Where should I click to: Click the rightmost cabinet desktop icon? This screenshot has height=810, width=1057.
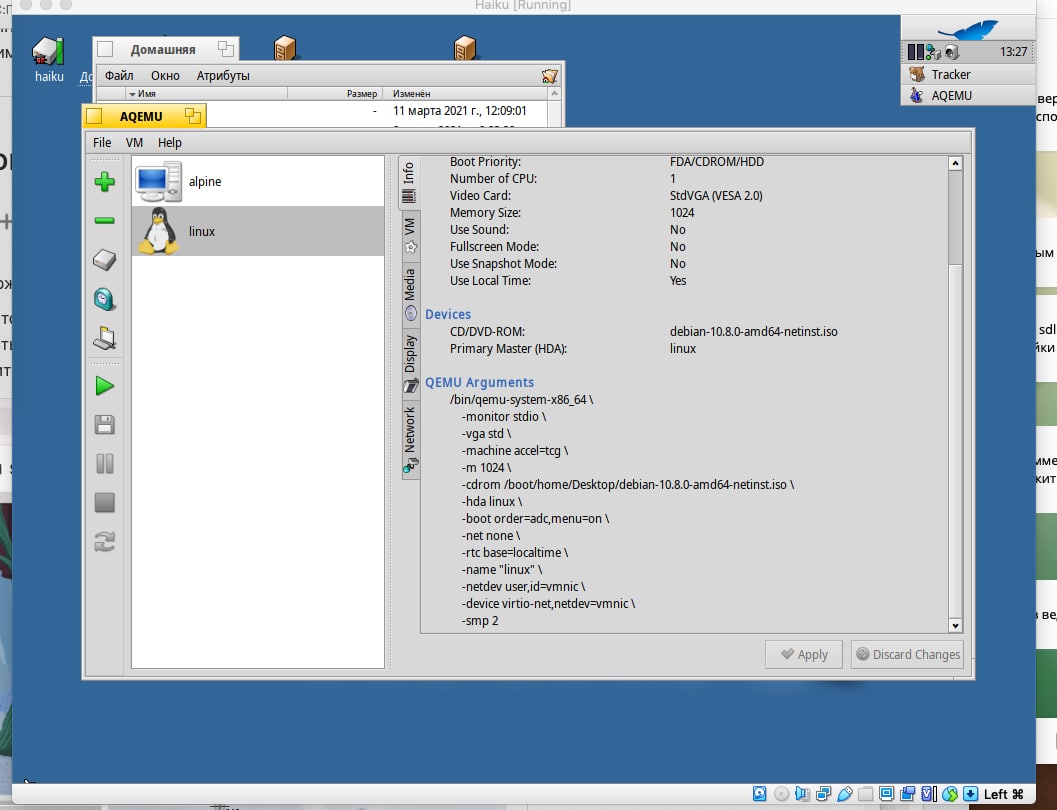point(465,48)
